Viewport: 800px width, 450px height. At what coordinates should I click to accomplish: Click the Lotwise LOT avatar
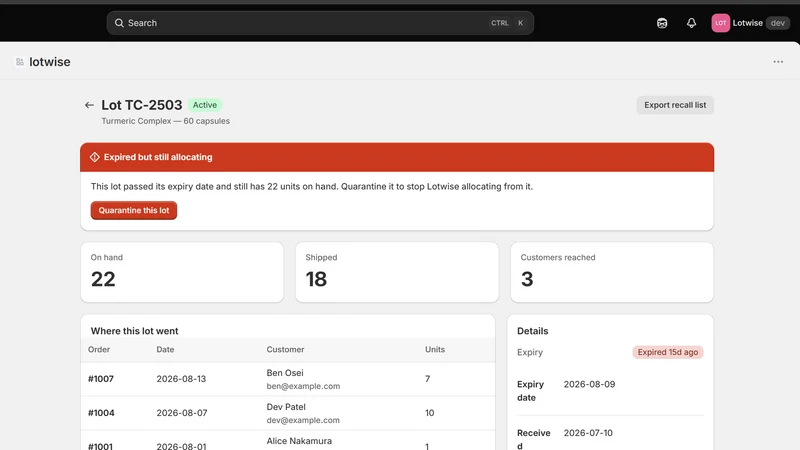pos(720,23)
